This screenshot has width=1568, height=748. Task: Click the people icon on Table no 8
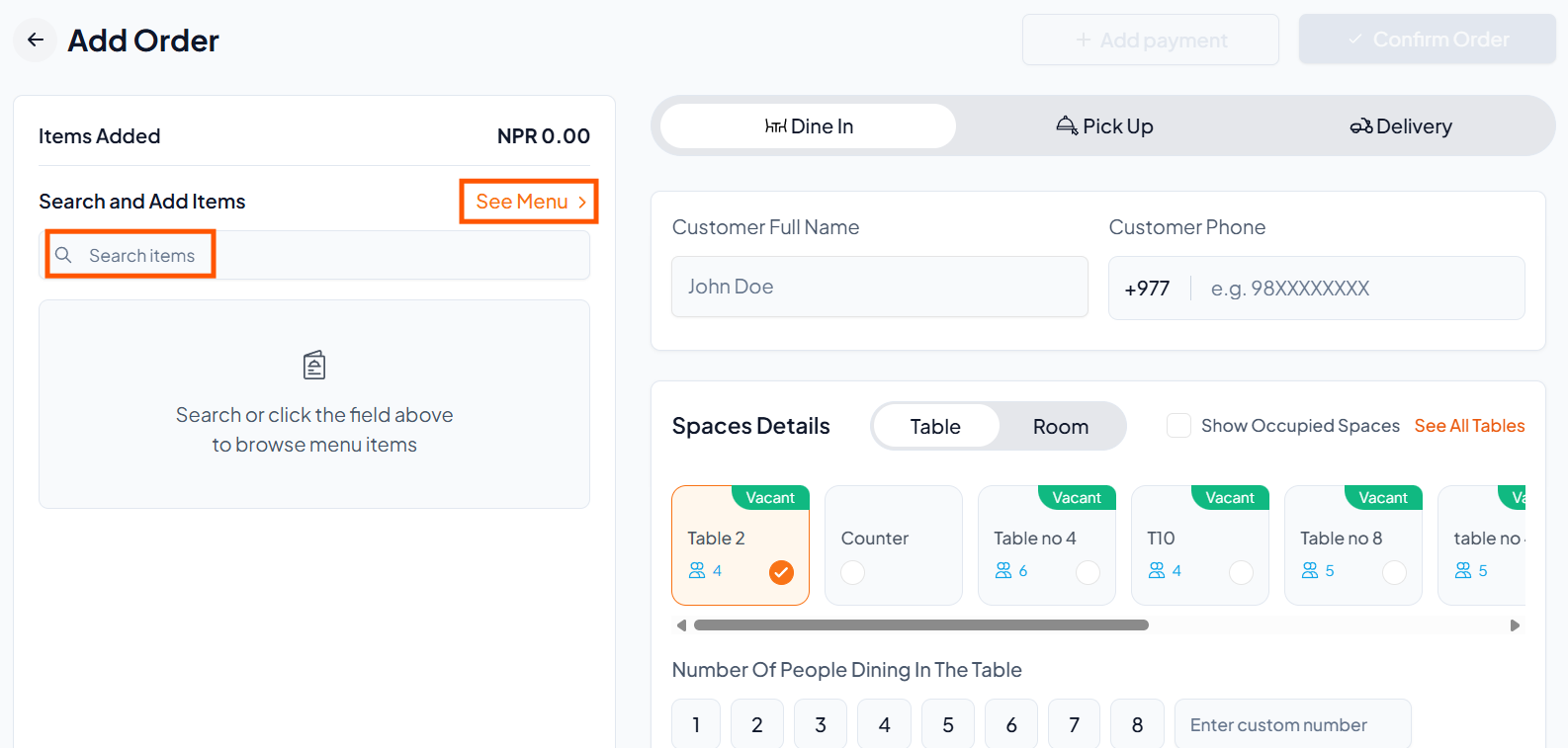(x=1310, y=571)
